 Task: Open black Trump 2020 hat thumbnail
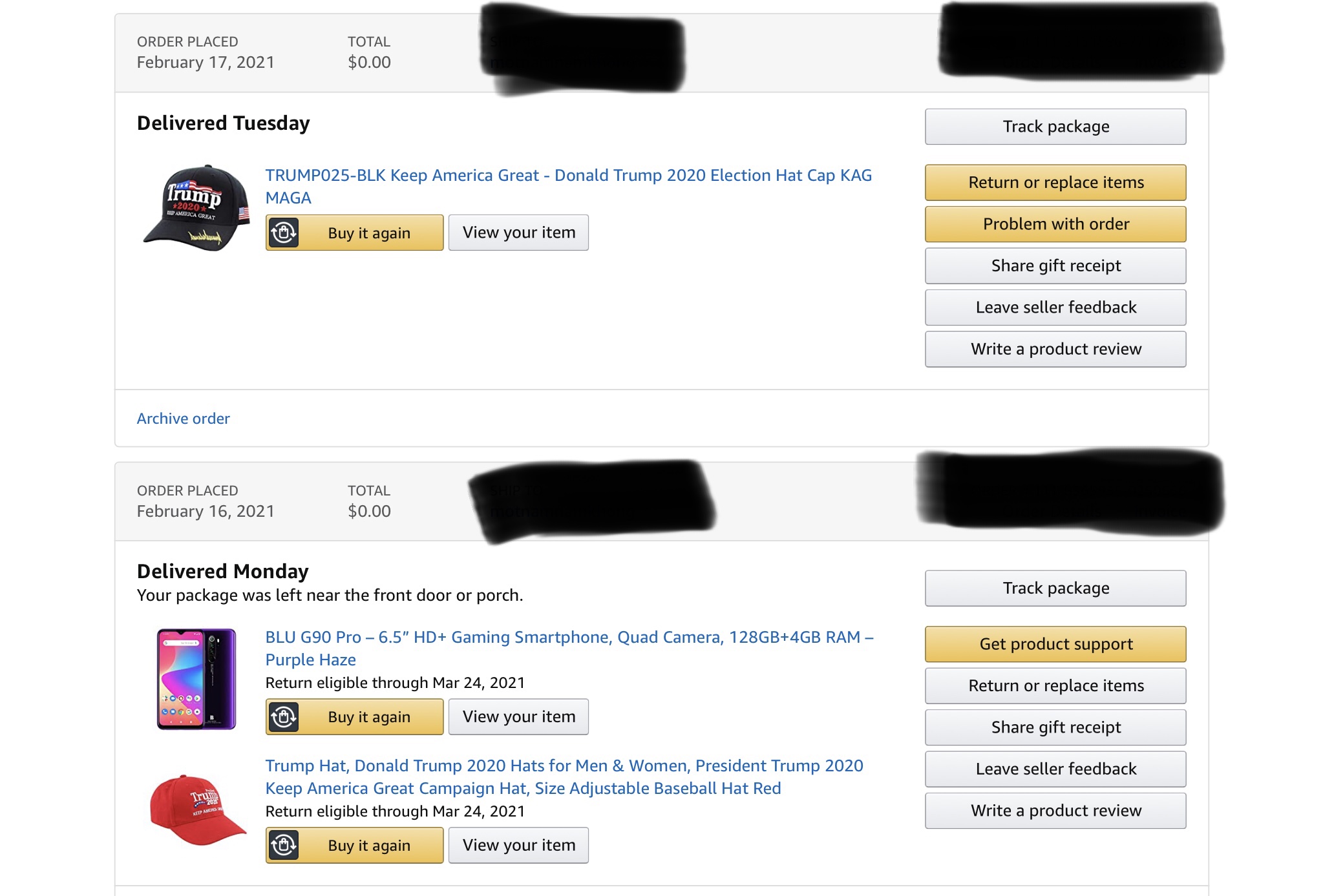[x=196, y=208]
